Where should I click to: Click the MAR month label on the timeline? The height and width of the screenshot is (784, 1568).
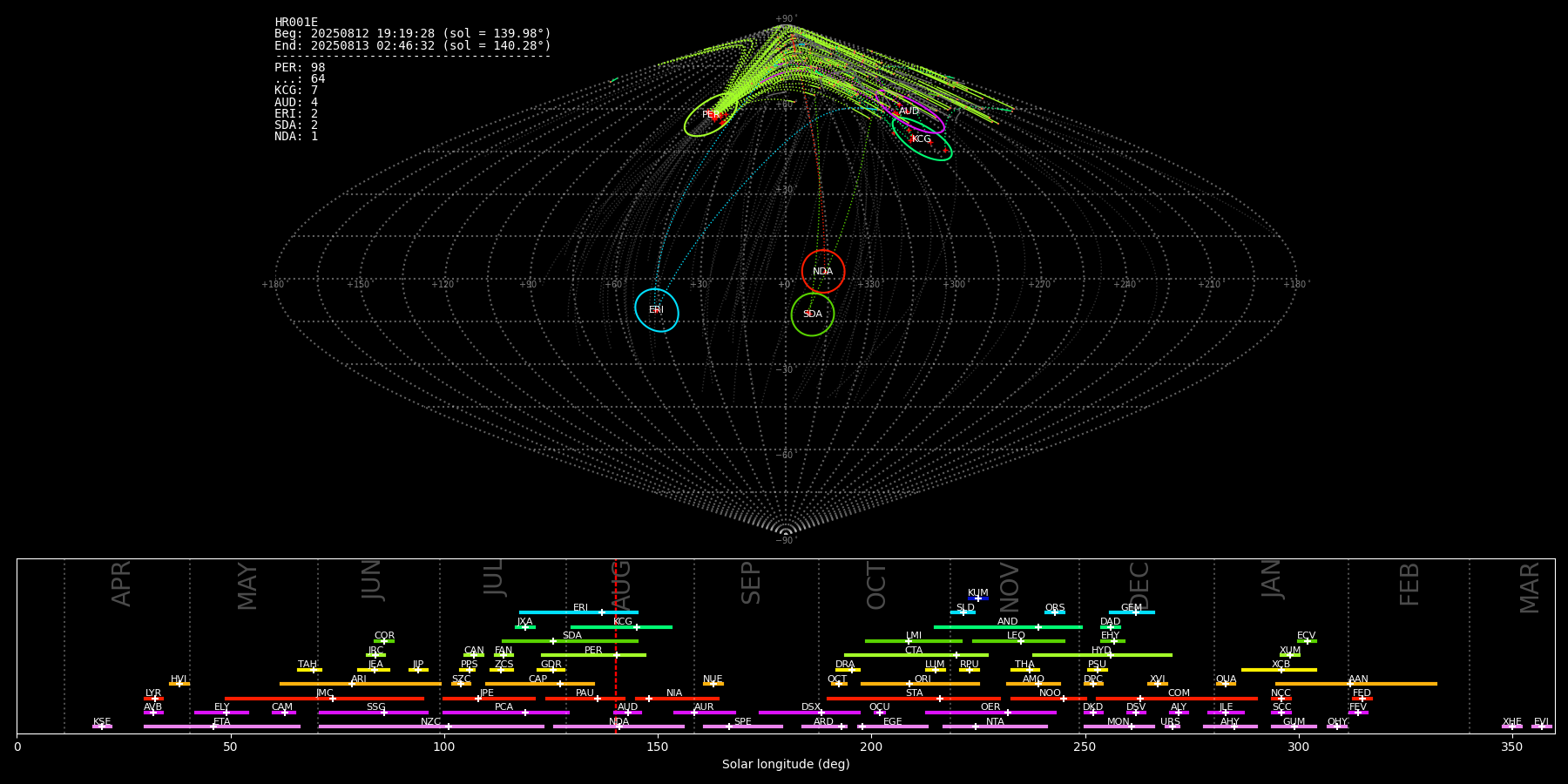click(x=1530, y=588)
